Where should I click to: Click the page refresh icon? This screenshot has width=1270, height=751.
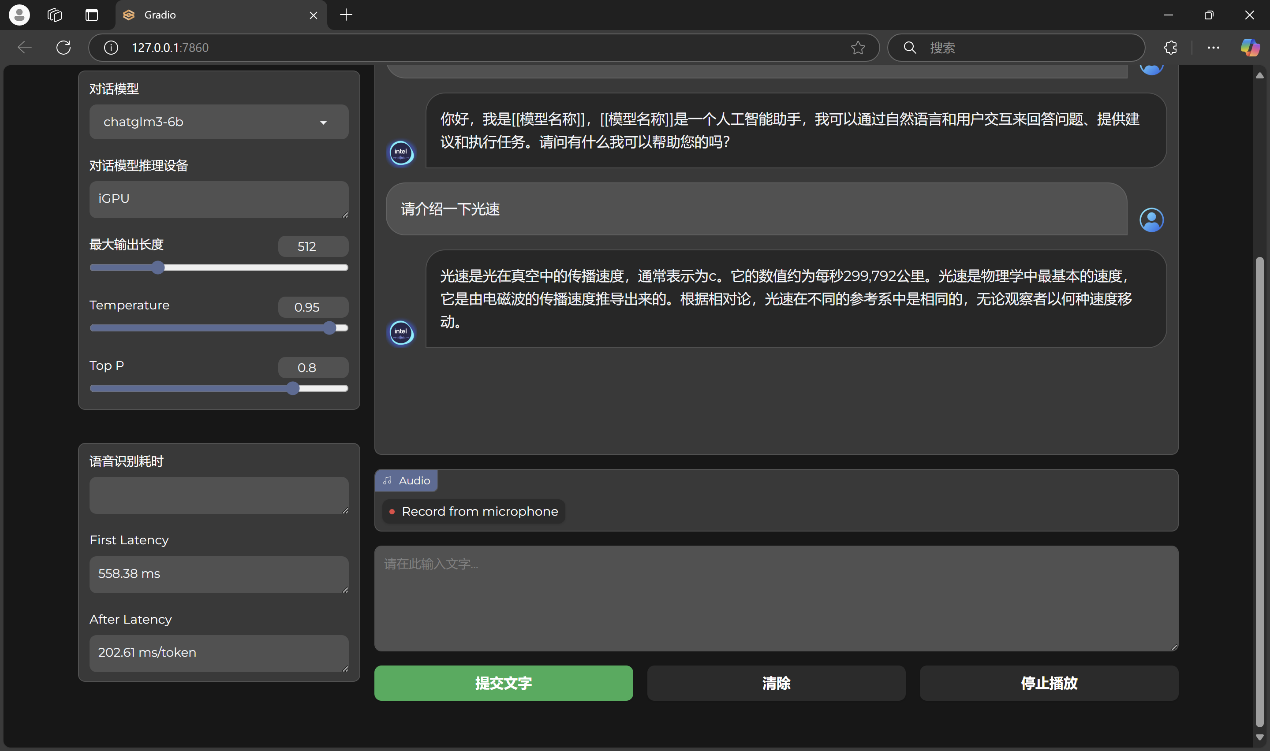tap(63, 47)
